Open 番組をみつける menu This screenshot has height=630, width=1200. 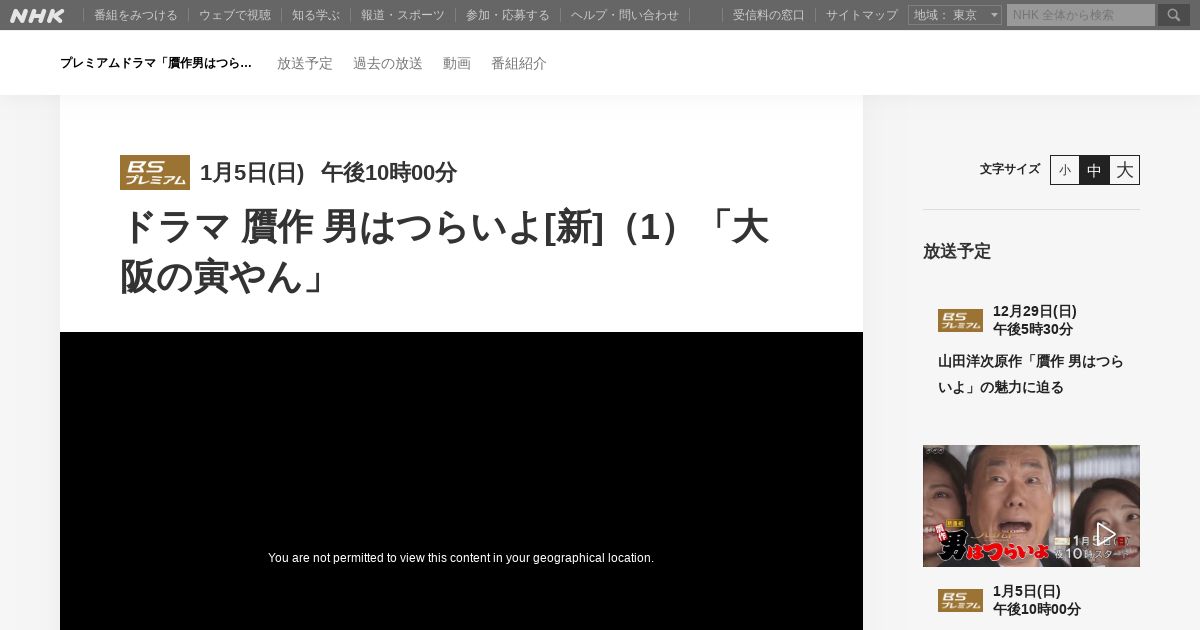[x=136, y=15]
